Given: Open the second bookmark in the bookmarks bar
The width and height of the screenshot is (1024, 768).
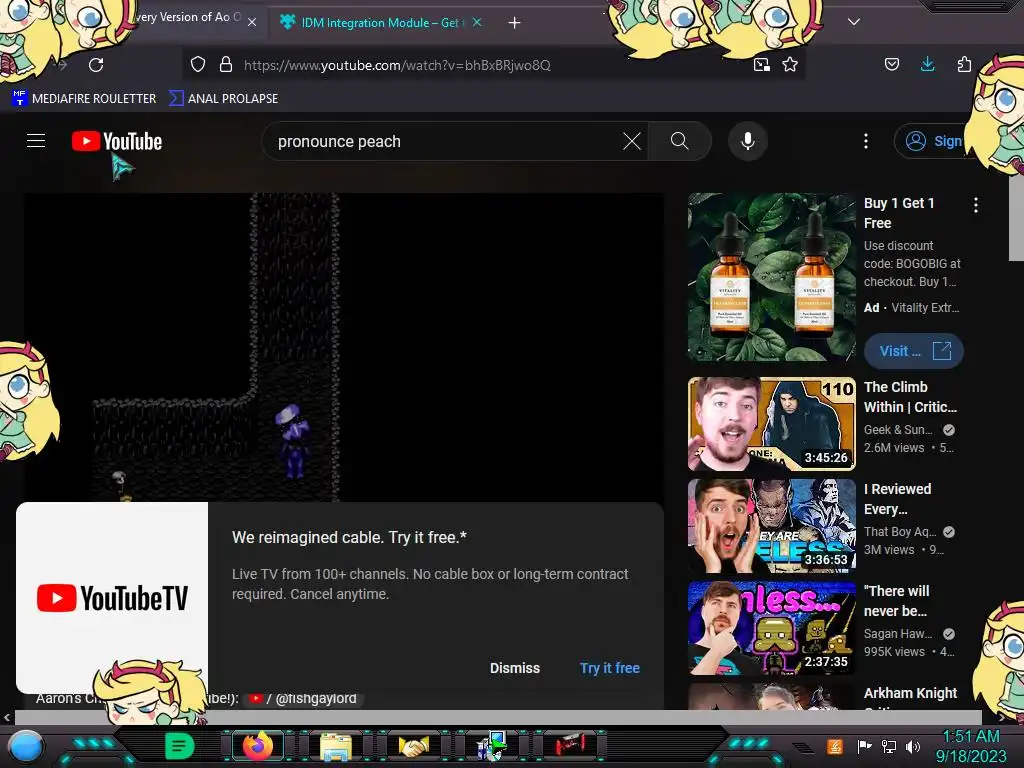Looking at the screenshot, I should pyautogui.click(x=224, y=99).
